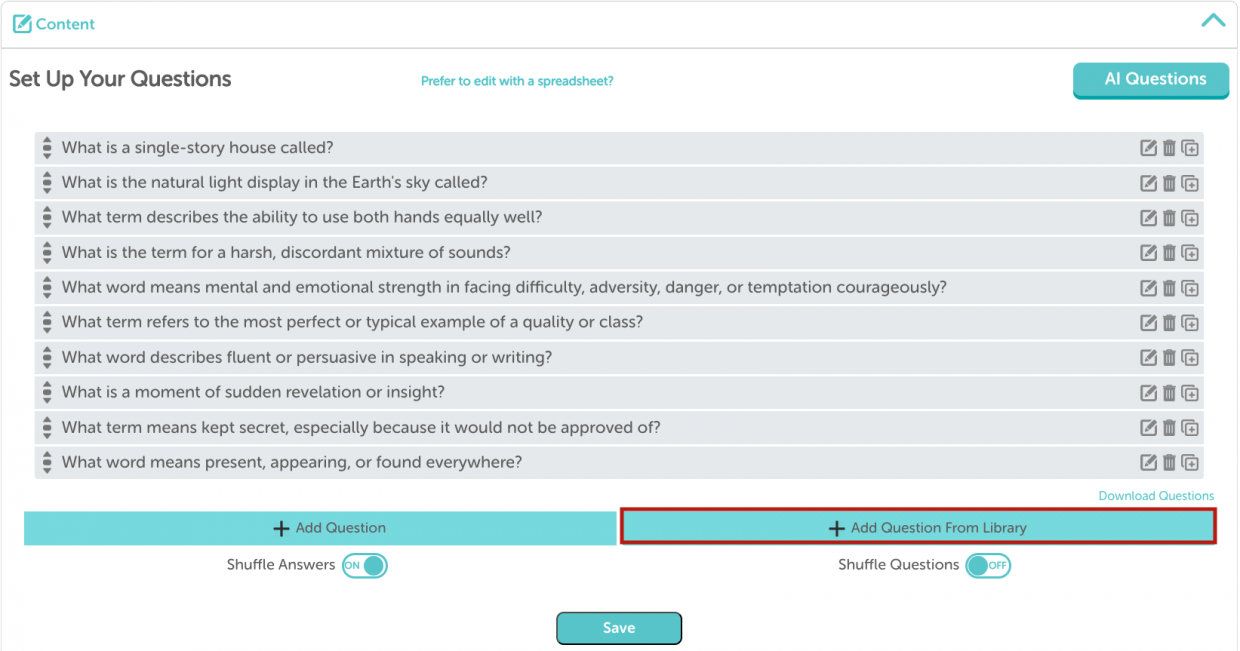This screenshot has width=1240, height=651.
Task: Open the Content section header
Action: coord(54,24)
